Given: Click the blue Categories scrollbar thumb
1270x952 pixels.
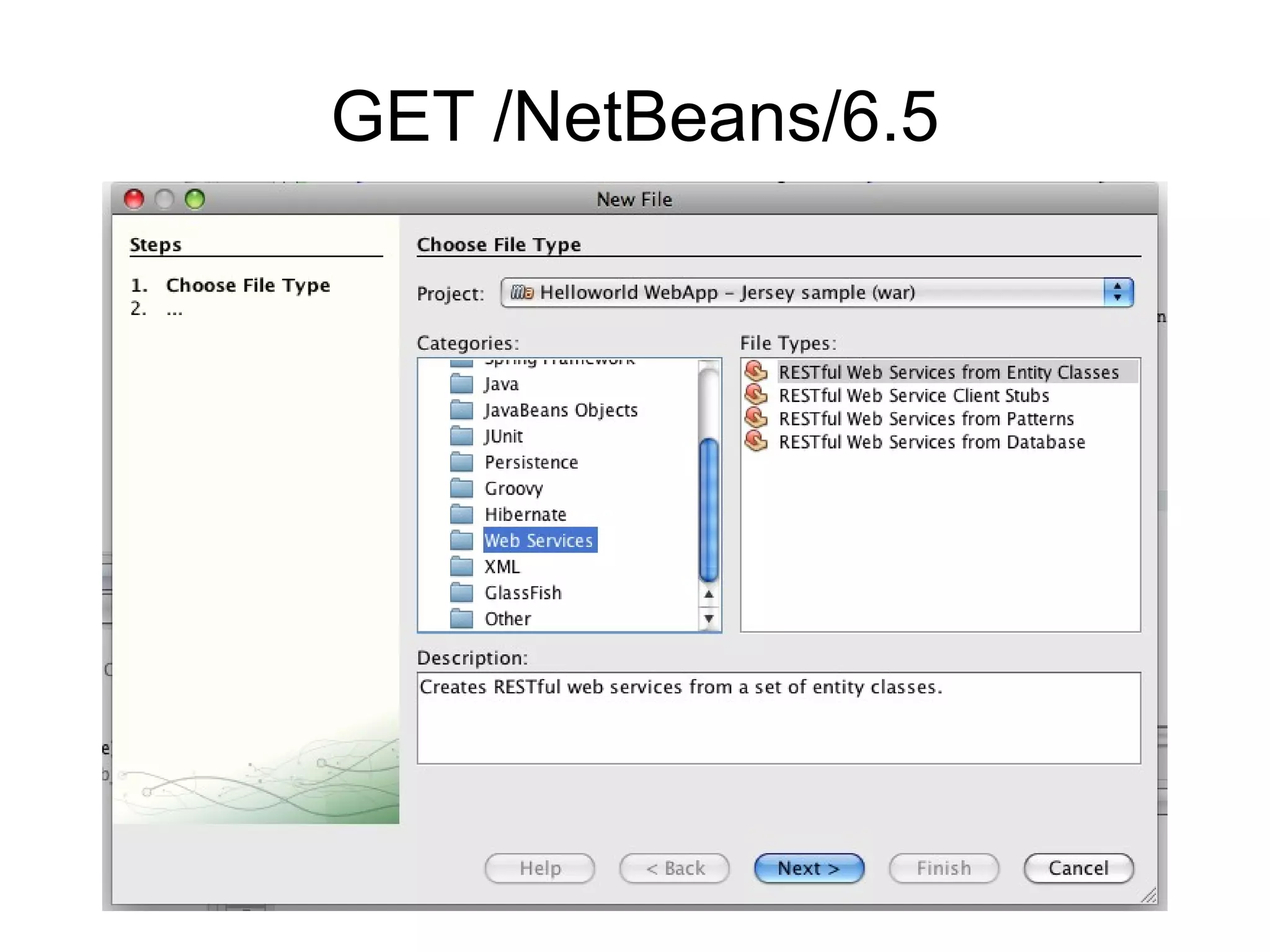Looking at the screenshot, I should [709, 509].
